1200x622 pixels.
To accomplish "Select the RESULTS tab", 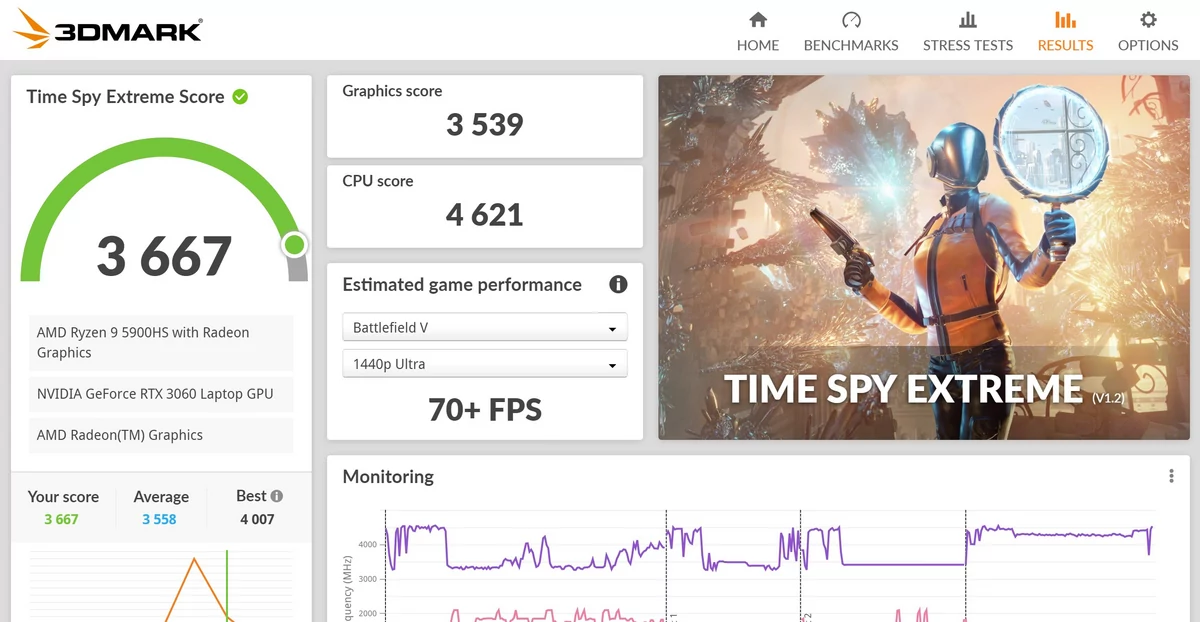I will point(1065,31).
